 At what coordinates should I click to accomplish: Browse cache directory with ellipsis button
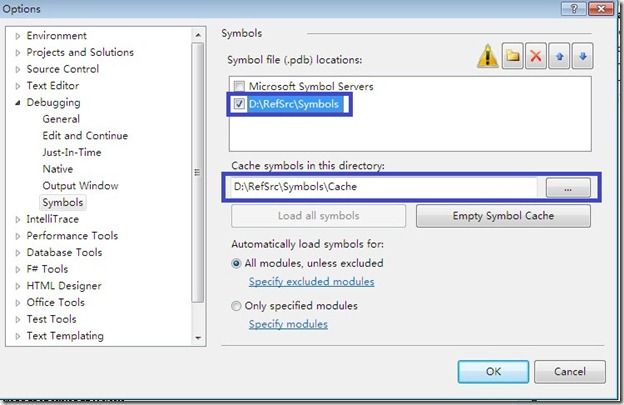click(x=568, y=187)
